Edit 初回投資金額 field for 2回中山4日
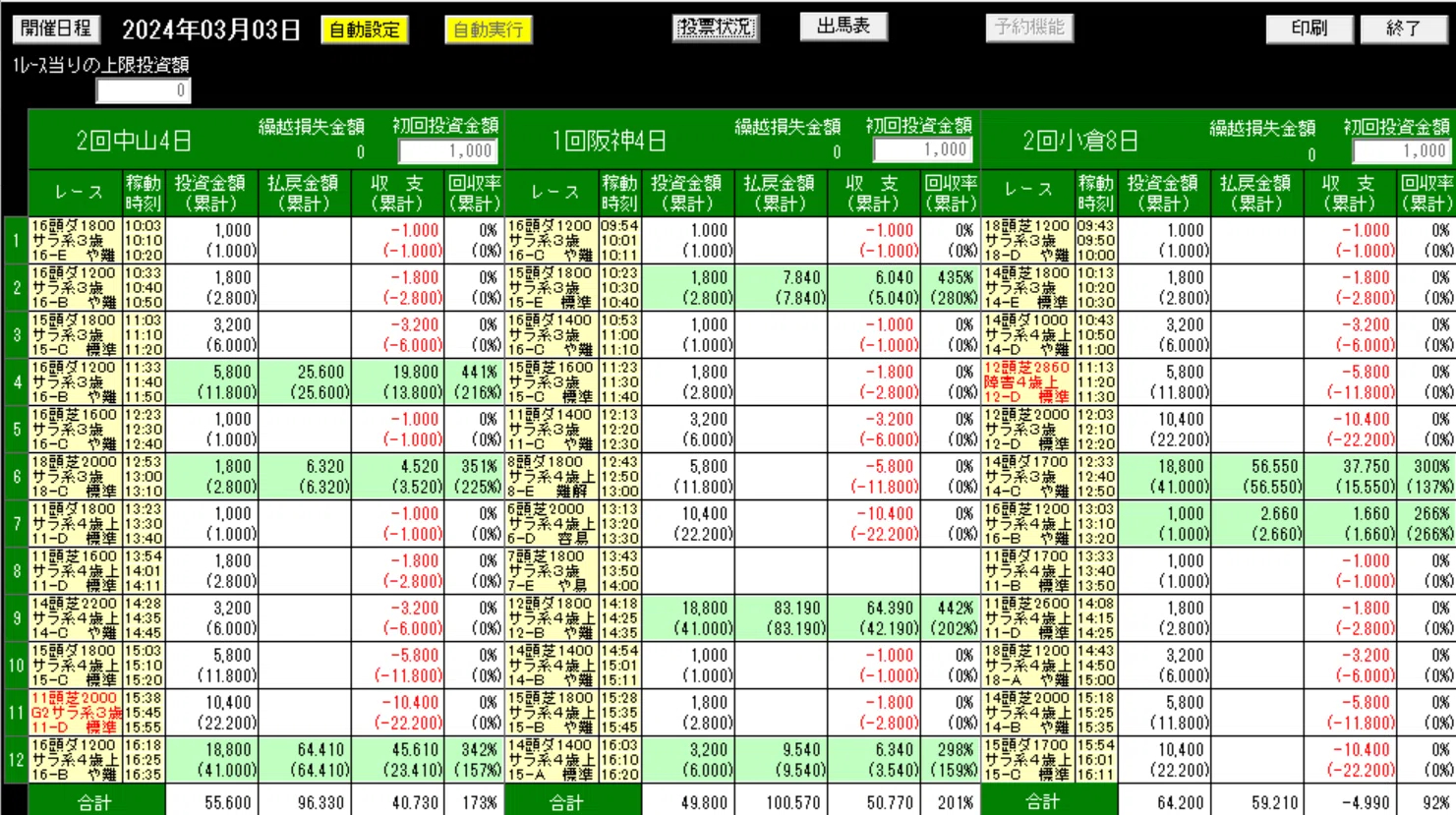The image size is (1456, 815). tap(448, 150)
